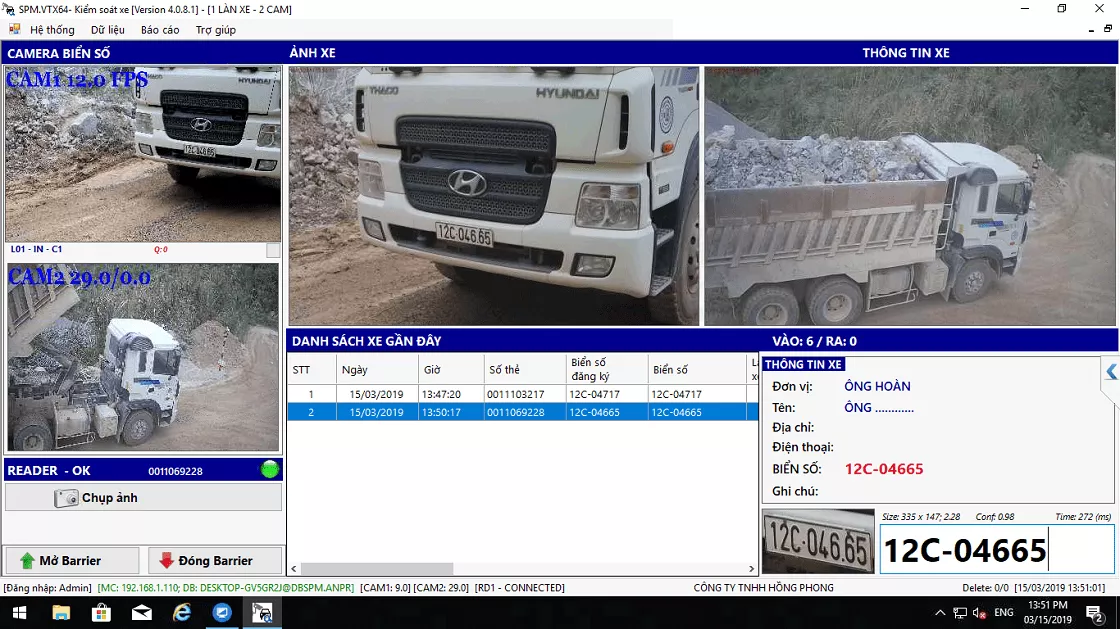Click the plate number input field 12C-04665
The height and width of the screenshot is (629, 1120).
coord(996,549)
